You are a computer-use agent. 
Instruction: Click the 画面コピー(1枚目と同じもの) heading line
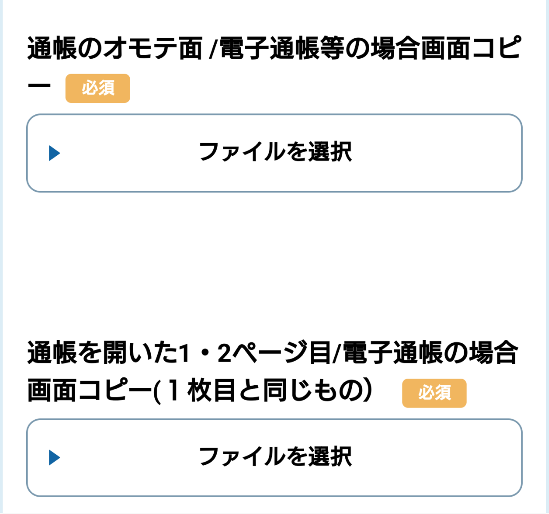pos(200,391)
